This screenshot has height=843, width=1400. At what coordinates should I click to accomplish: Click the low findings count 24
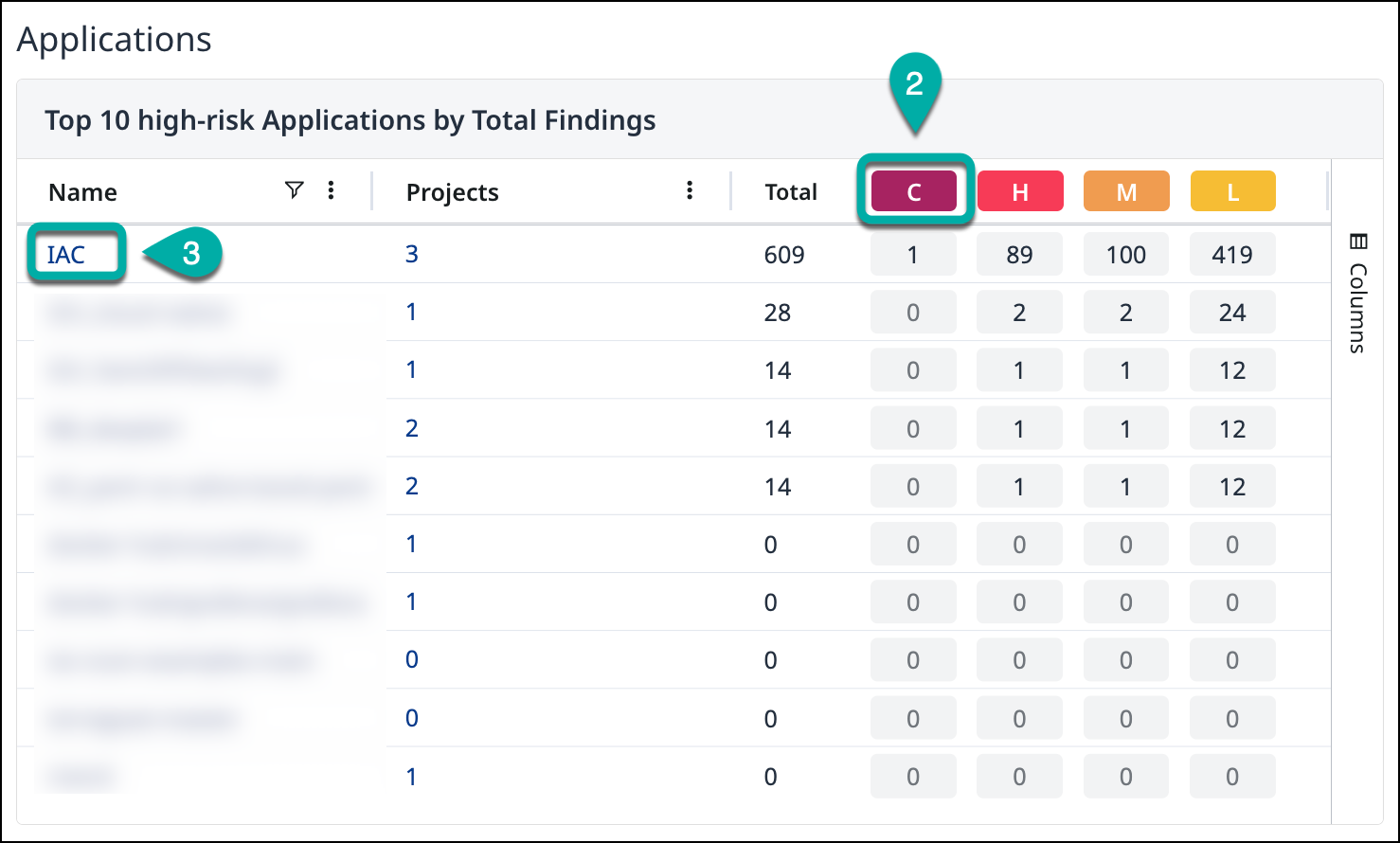1232,313
